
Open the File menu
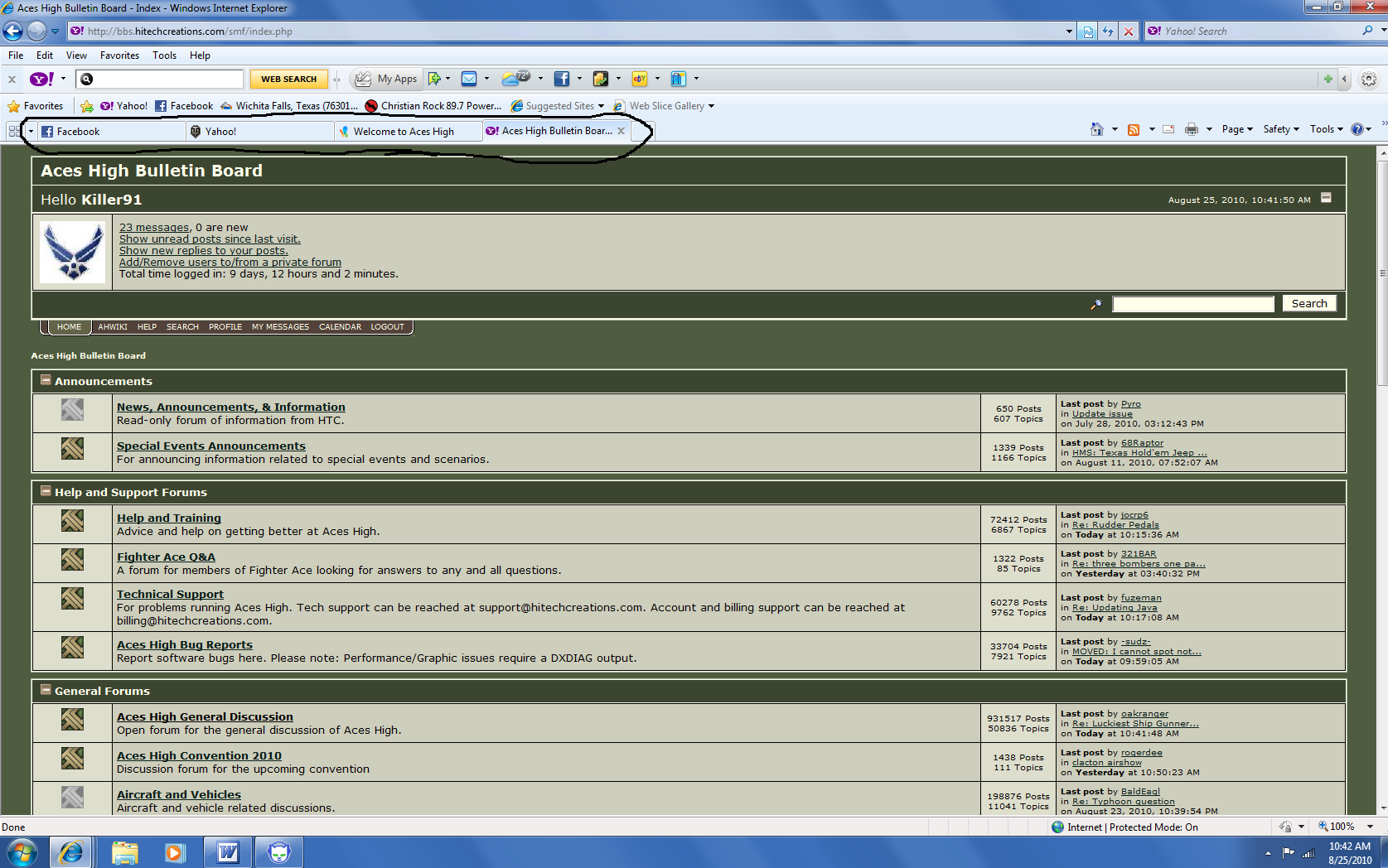click(x=16, y=55)
